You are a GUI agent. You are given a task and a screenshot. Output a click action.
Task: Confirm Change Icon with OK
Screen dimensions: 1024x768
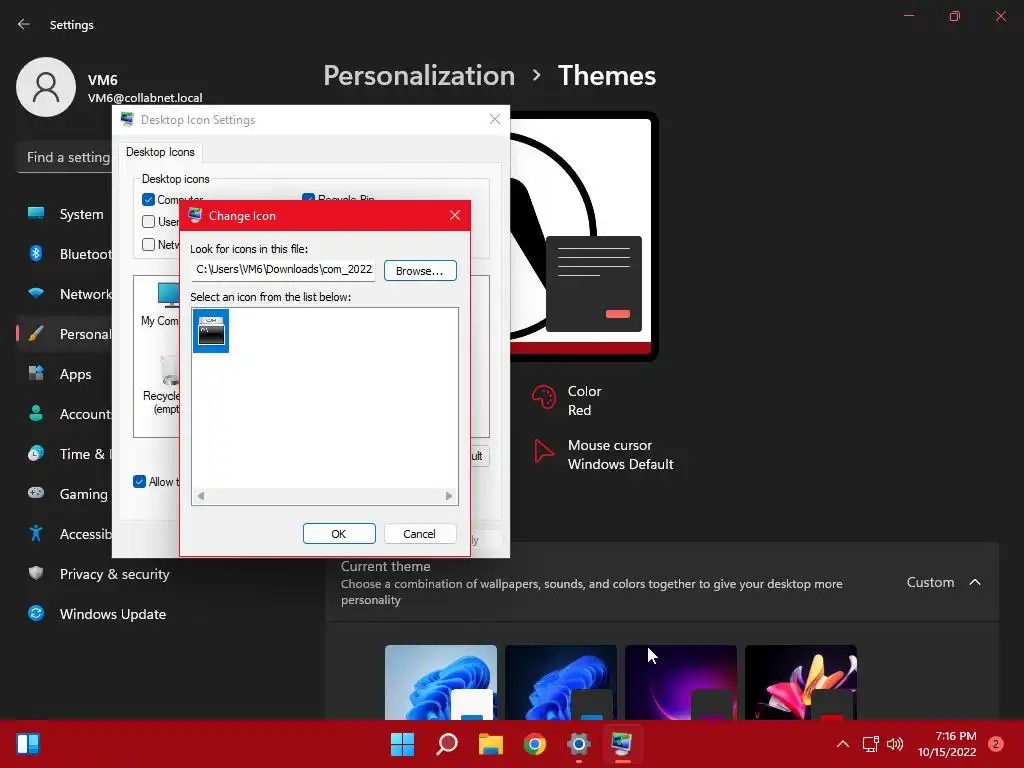pyautogui.click(x=339, y=534)
